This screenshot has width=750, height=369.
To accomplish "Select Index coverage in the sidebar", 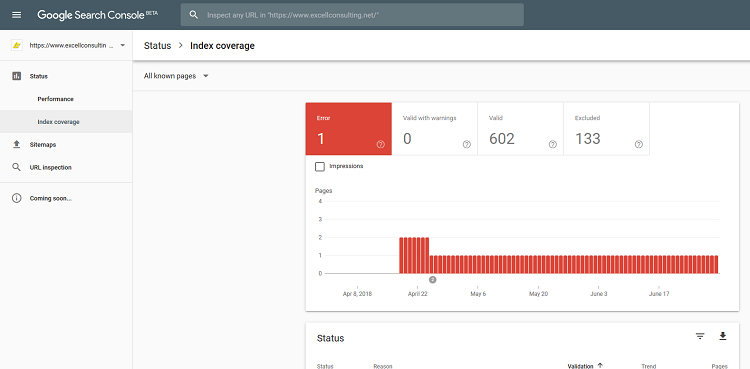I will 66,122.
